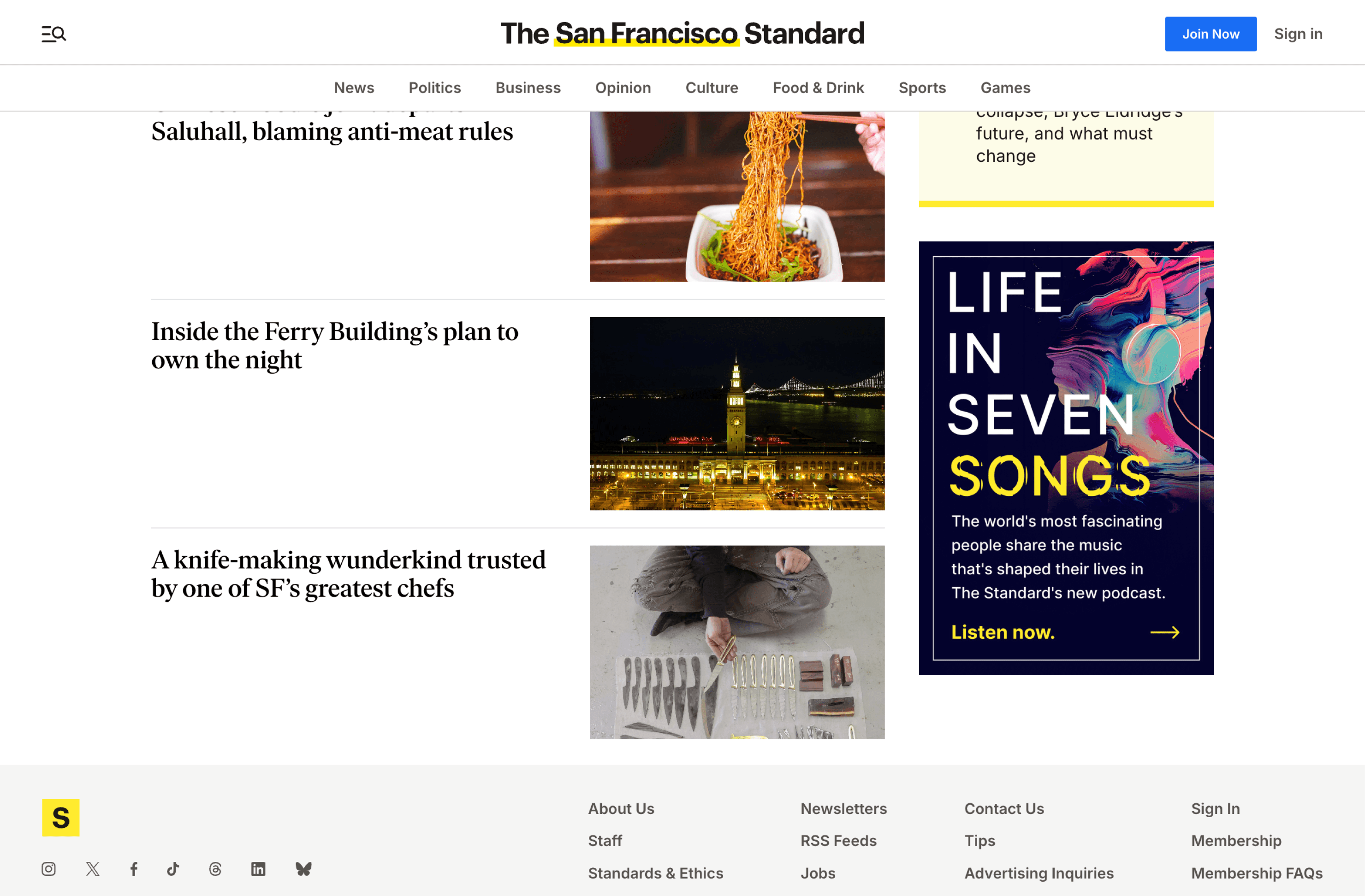The image size is (1365, 896).
Task: Open the knife-making wunderkind thumbnail image
Action: click(x=737, y=642)
